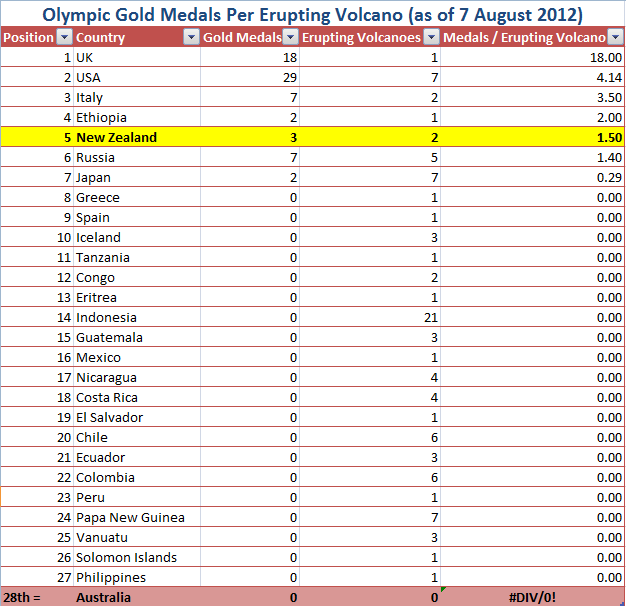
Task: Select the Ethiopia country cell
Action: pyautogui.click(x=137, y=118)
